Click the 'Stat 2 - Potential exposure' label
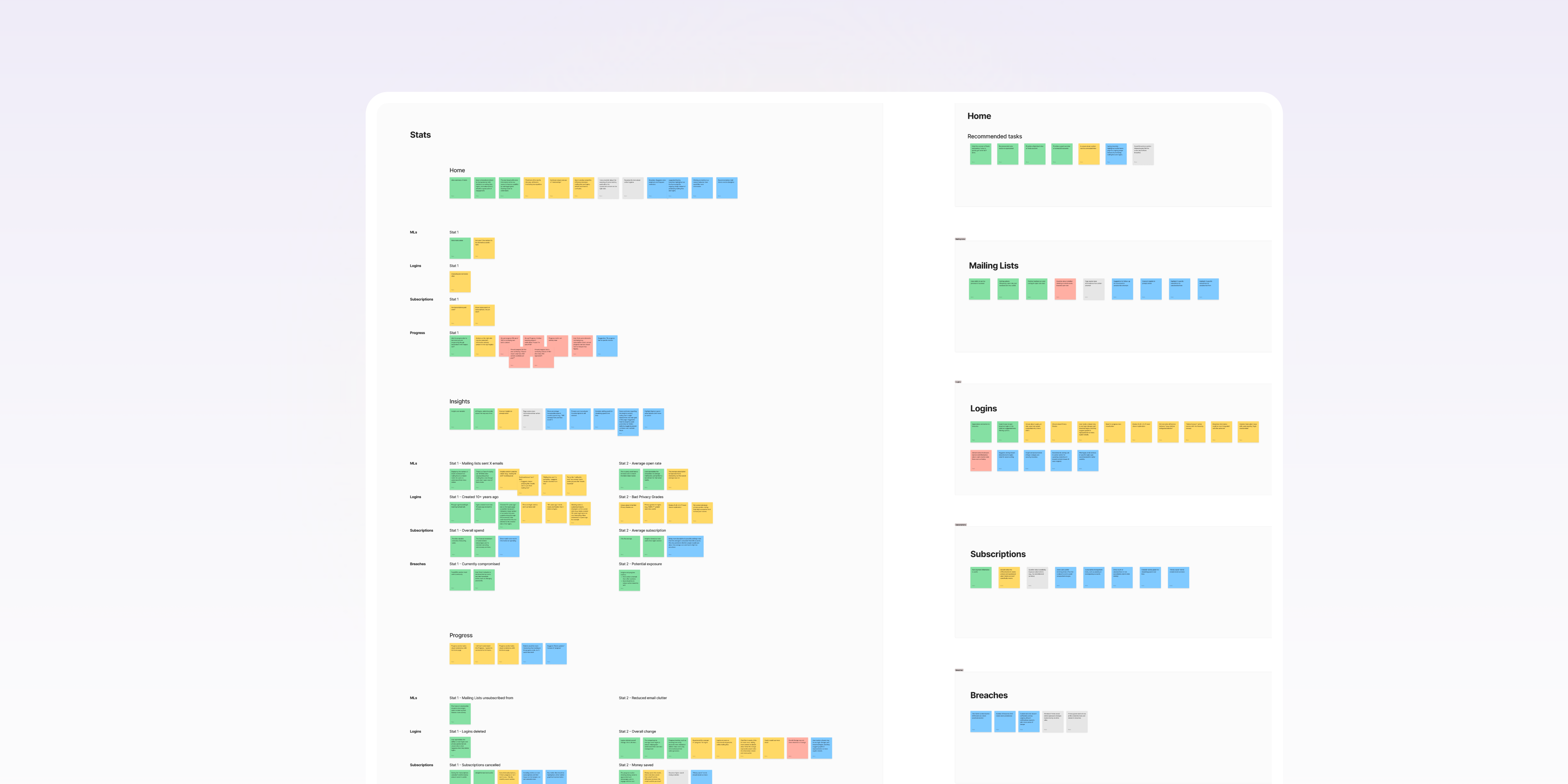 640,564
